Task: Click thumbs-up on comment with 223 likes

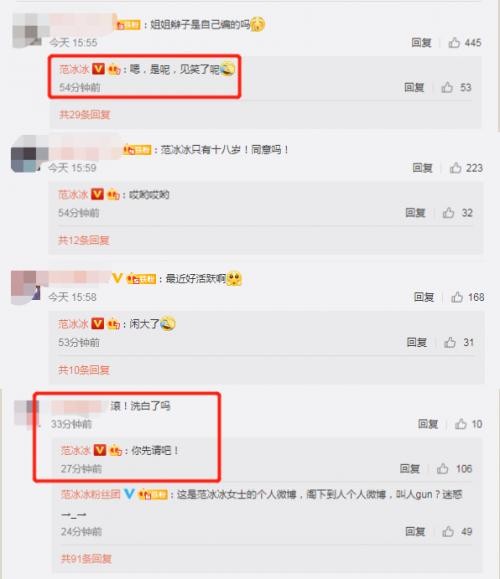Action: 455,168
